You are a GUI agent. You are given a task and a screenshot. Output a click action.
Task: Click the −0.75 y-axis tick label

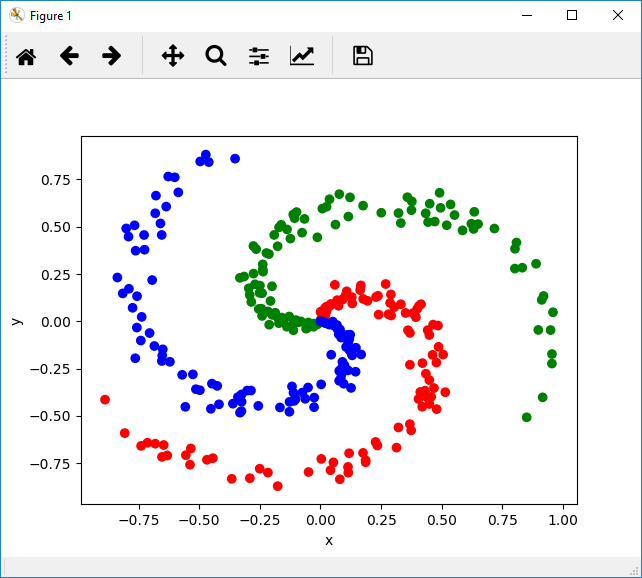[50, 464]
